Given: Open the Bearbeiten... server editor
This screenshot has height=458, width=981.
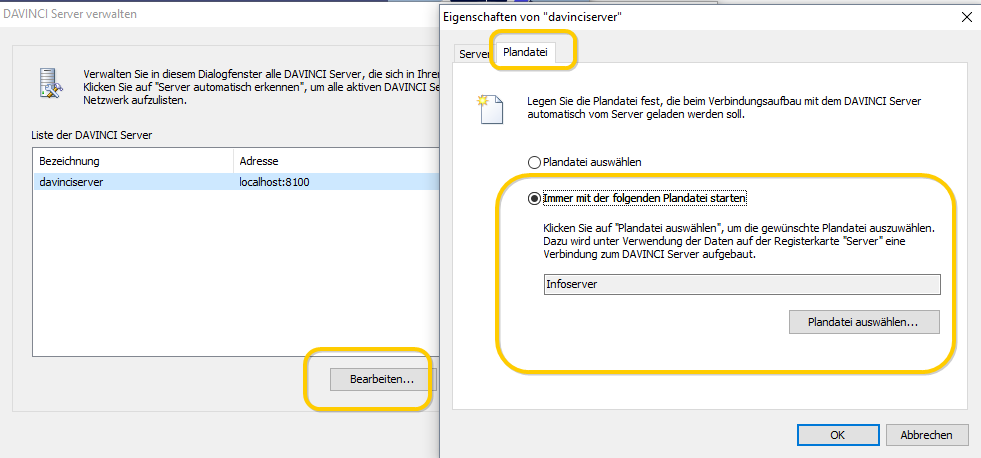Looking at the screenshot, I should click(382, 379).
